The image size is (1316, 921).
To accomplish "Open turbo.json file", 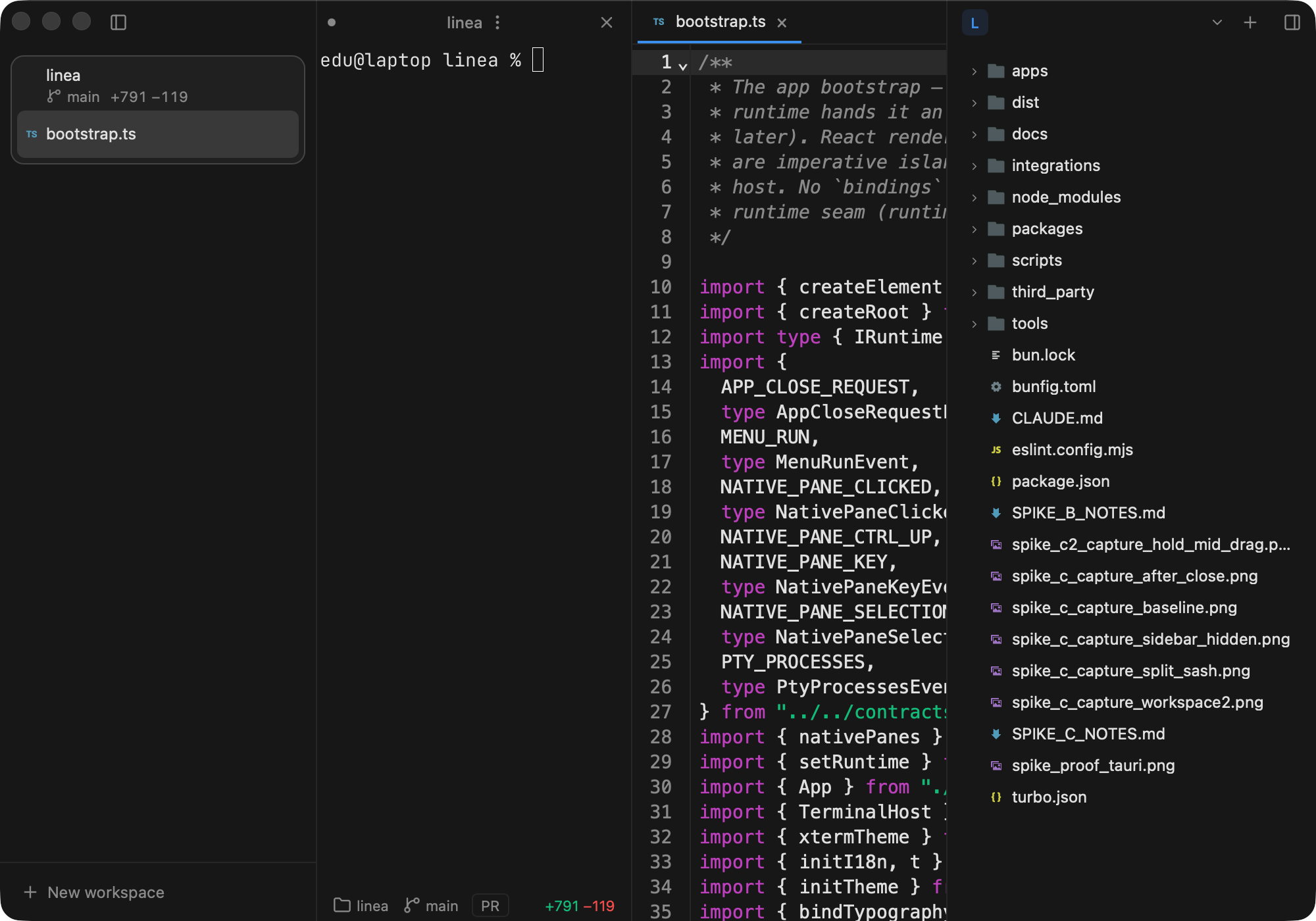I will [1132, 797].
